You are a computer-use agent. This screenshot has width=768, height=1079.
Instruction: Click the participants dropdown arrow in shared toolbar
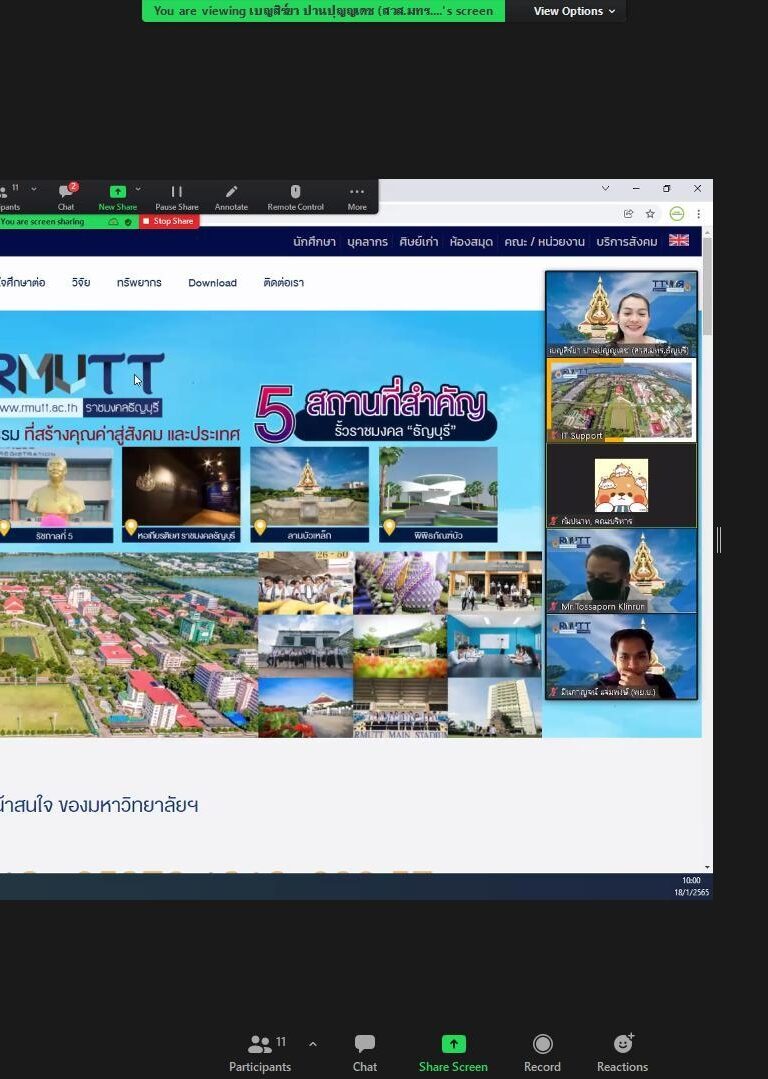tap(33, 189)
